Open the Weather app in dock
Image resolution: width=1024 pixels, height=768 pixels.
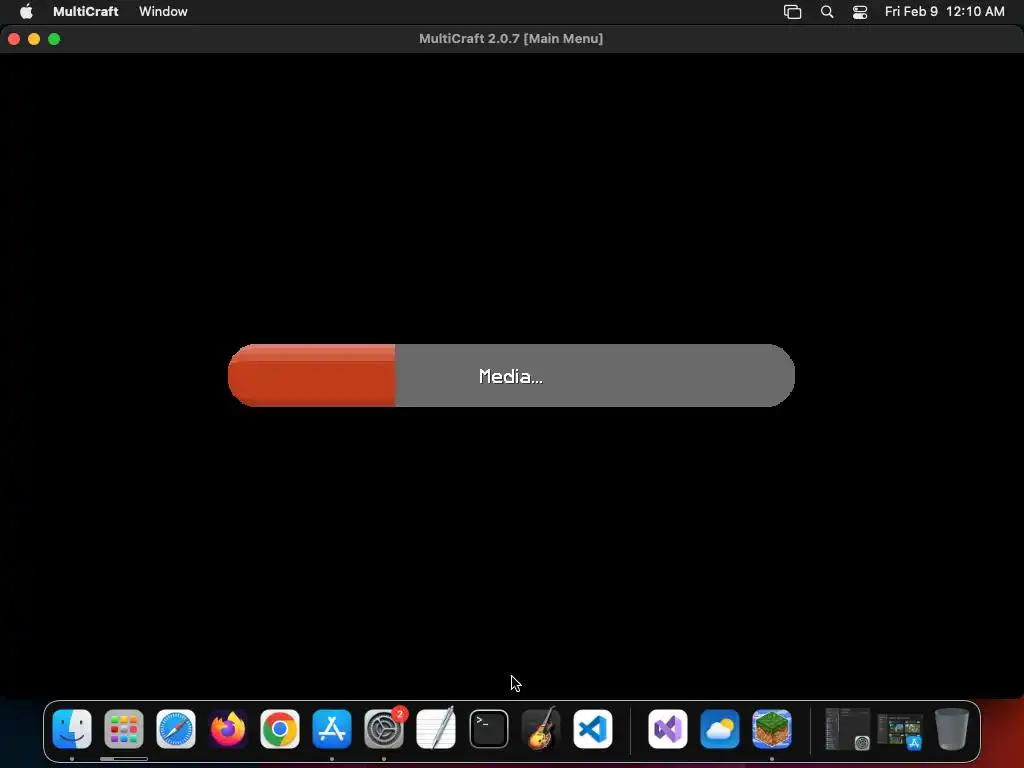[720, 728]
